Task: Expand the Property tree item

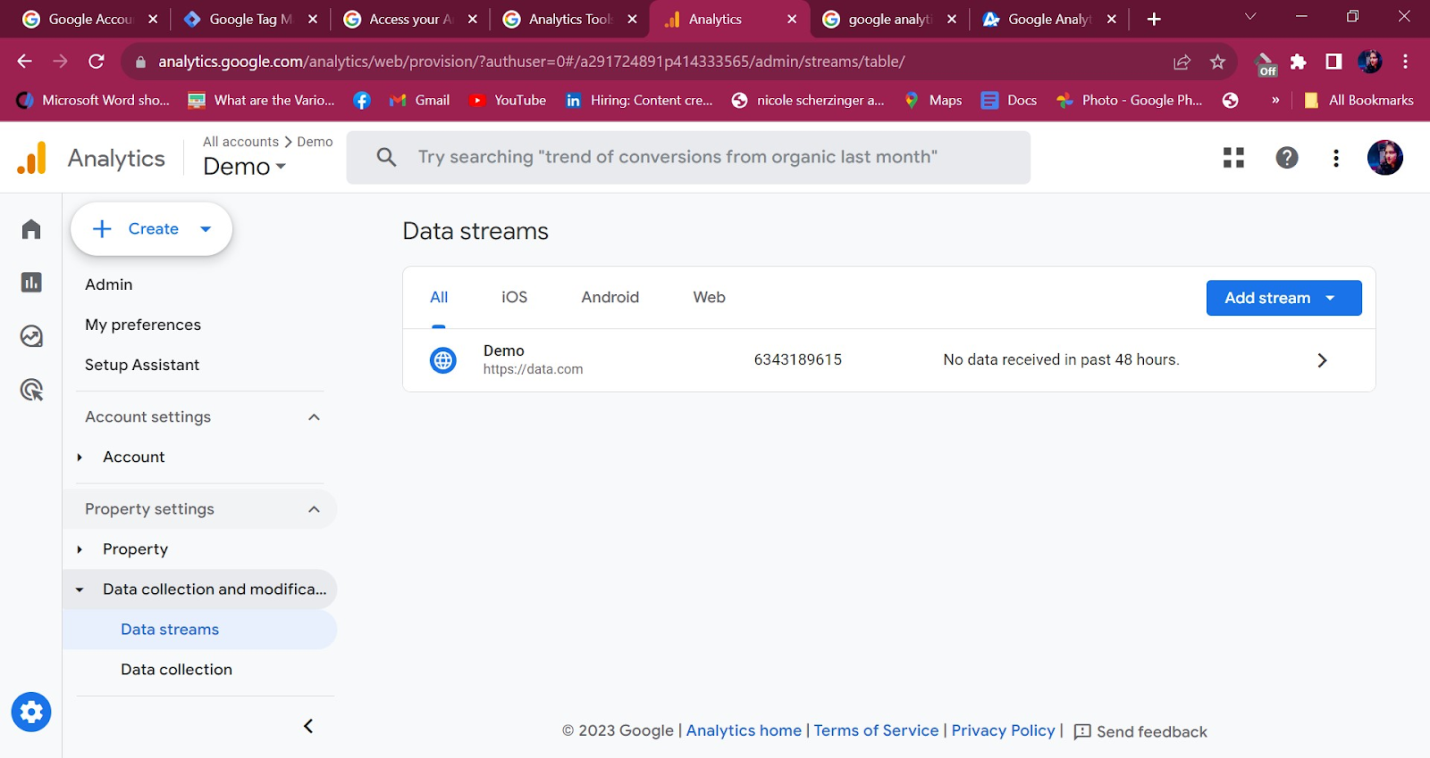Action: click(80, 549)
